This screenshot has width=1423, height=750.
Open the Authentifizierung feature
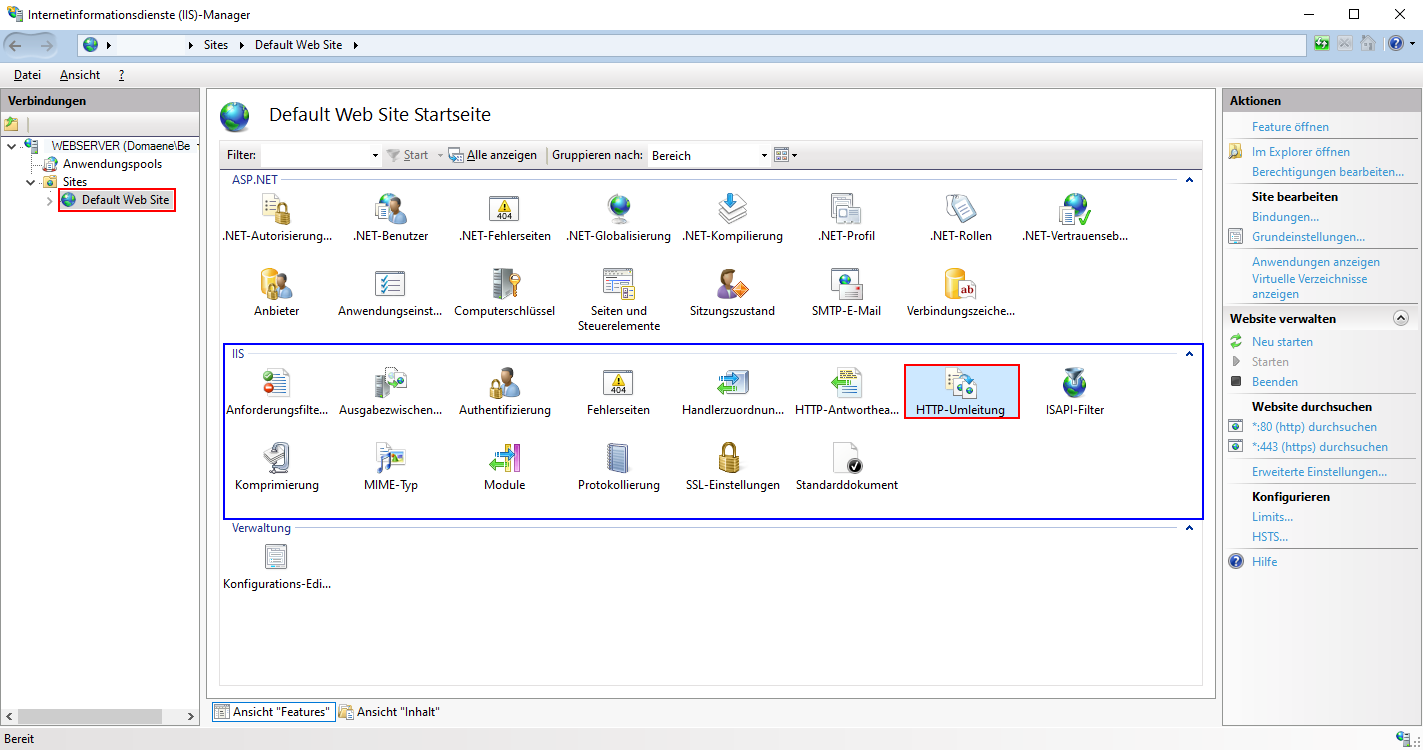point(504,392)
